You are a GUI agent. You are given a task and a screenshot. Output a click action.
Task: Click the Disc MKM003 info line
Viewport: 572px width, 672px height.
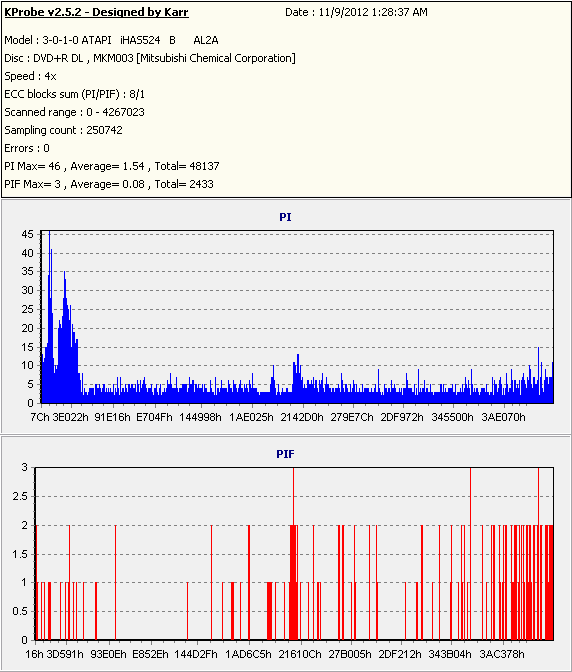coord(150,58)
